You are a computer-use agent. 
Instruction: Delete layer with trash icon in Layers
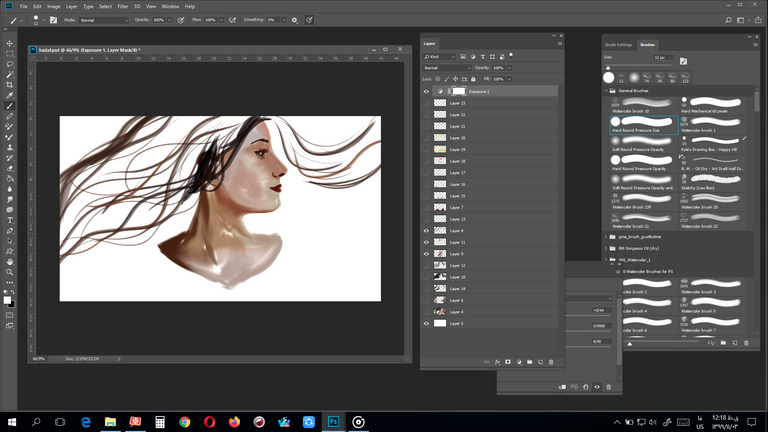click(x=551, y=362)
